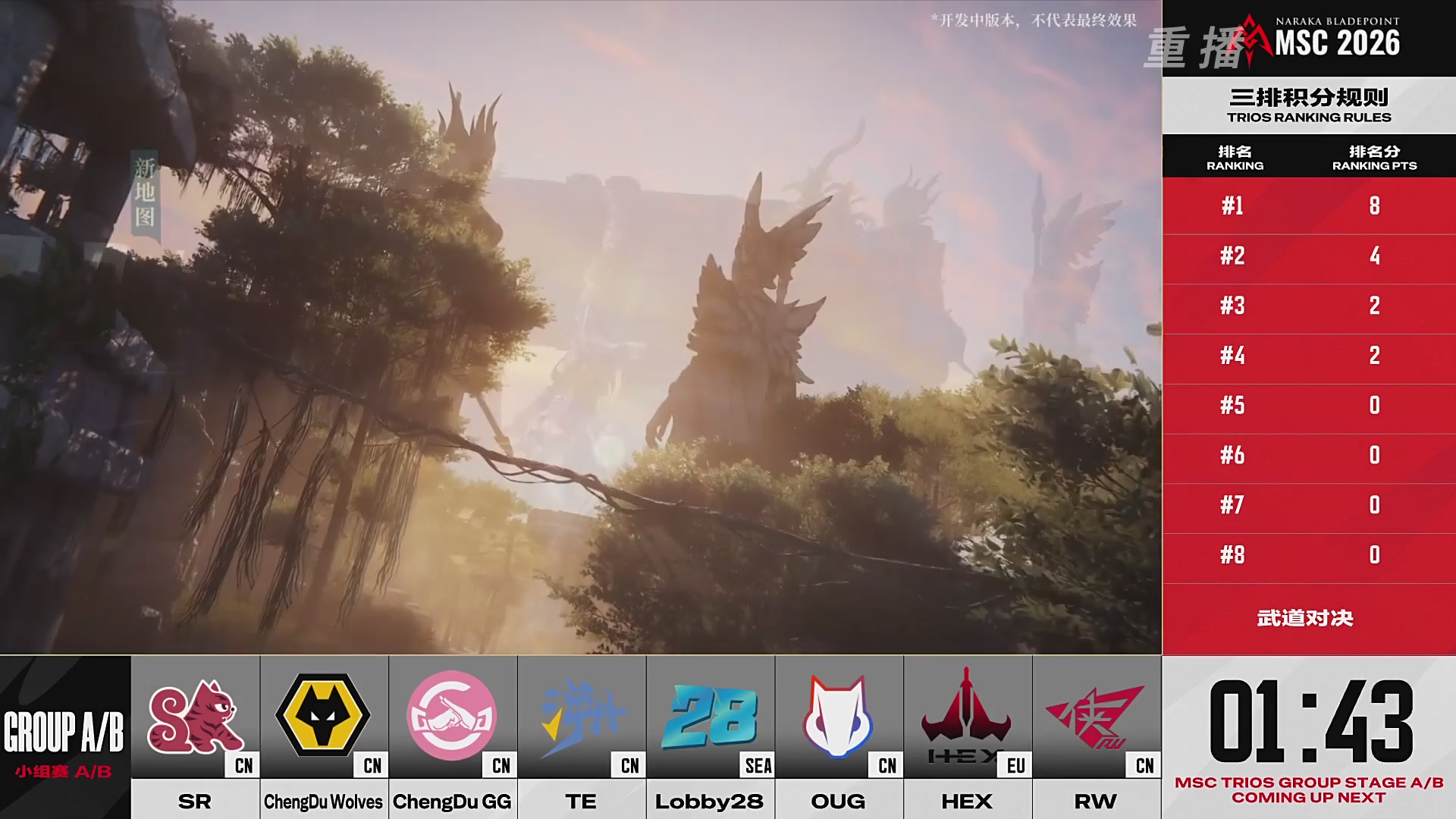Click the SEA region tag on Lobby28

pyautogui.click(x=758, y=765)
